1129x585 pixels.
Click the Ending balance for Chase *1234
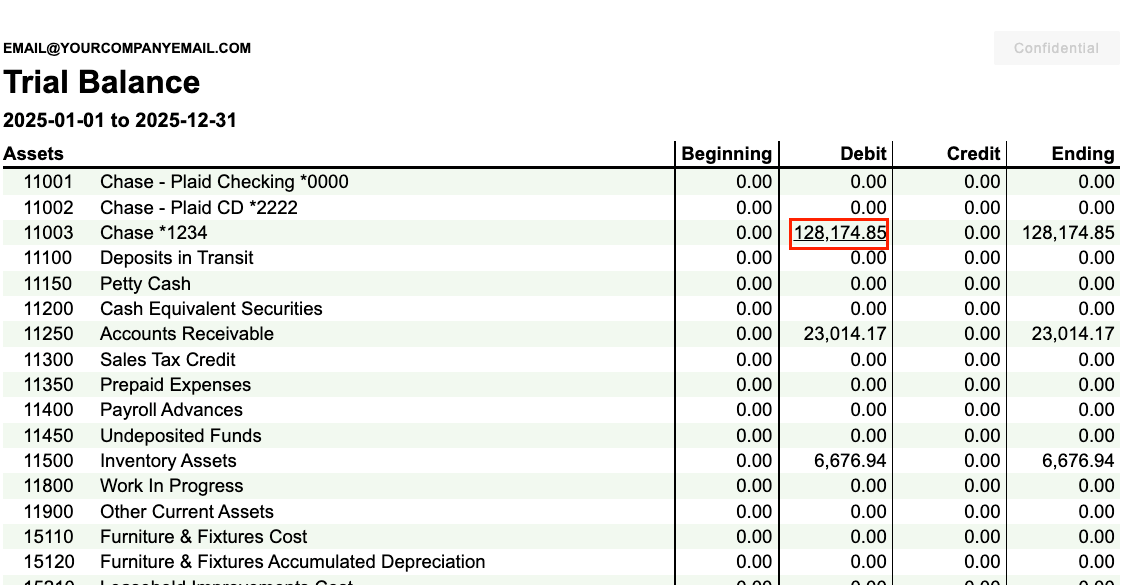click(x=1067, y=233)
